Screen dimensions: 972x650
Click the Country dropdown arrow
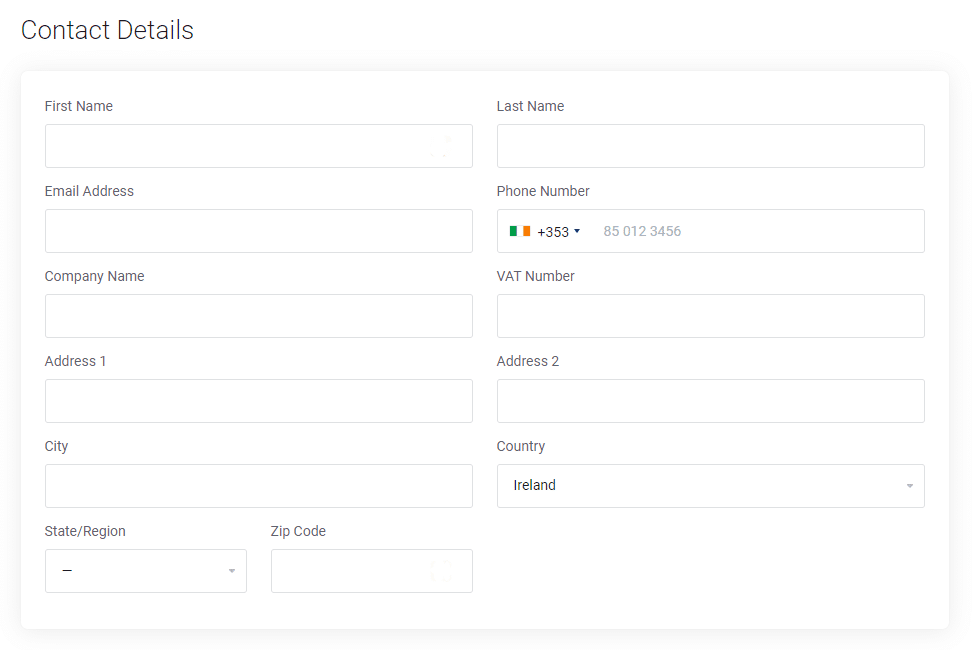pyautogui.click(x=909, y=486)
